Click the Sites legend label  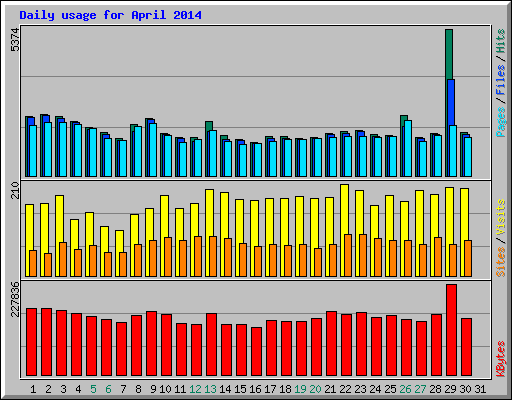coord(501,262)
